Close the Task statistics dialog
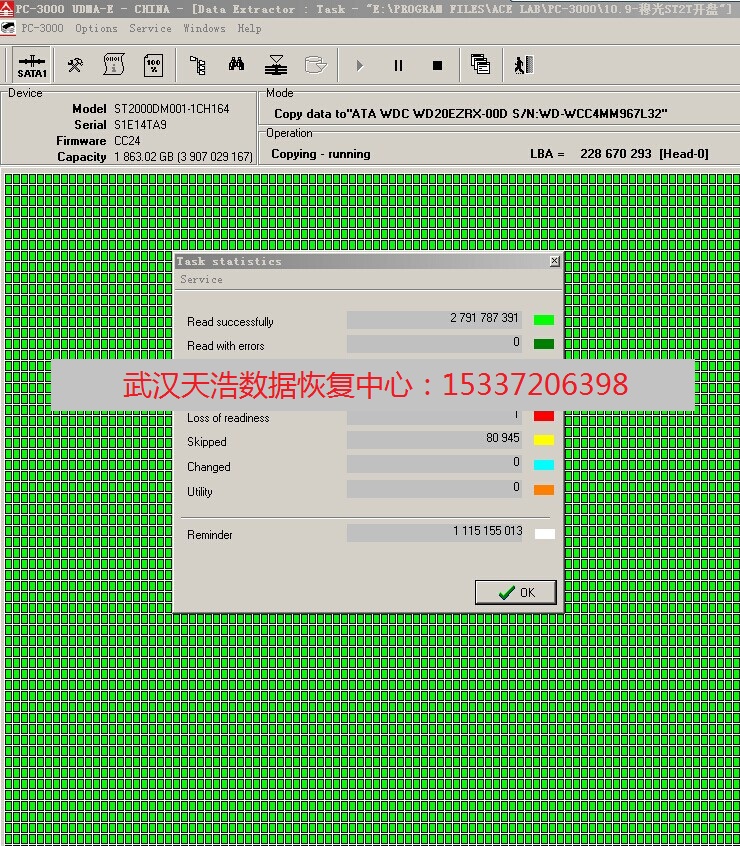The height and width of the screenshot is (846, 740). 554,261
